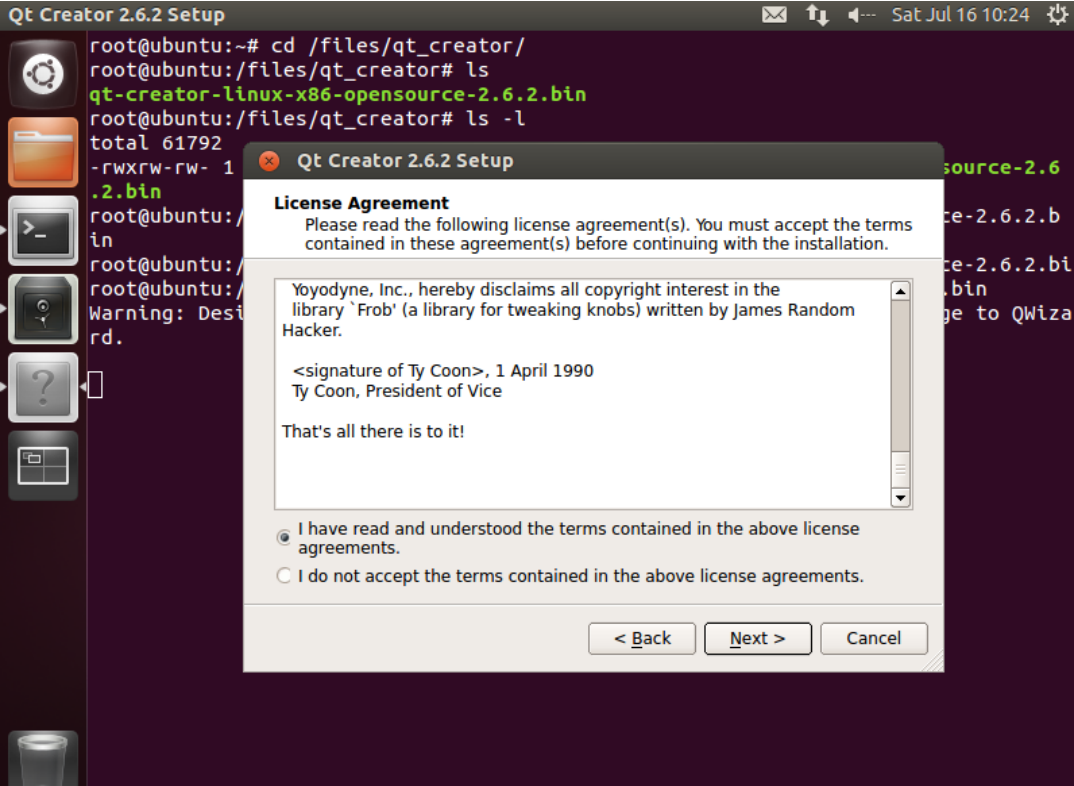Click the Next > button

point(758,638)
